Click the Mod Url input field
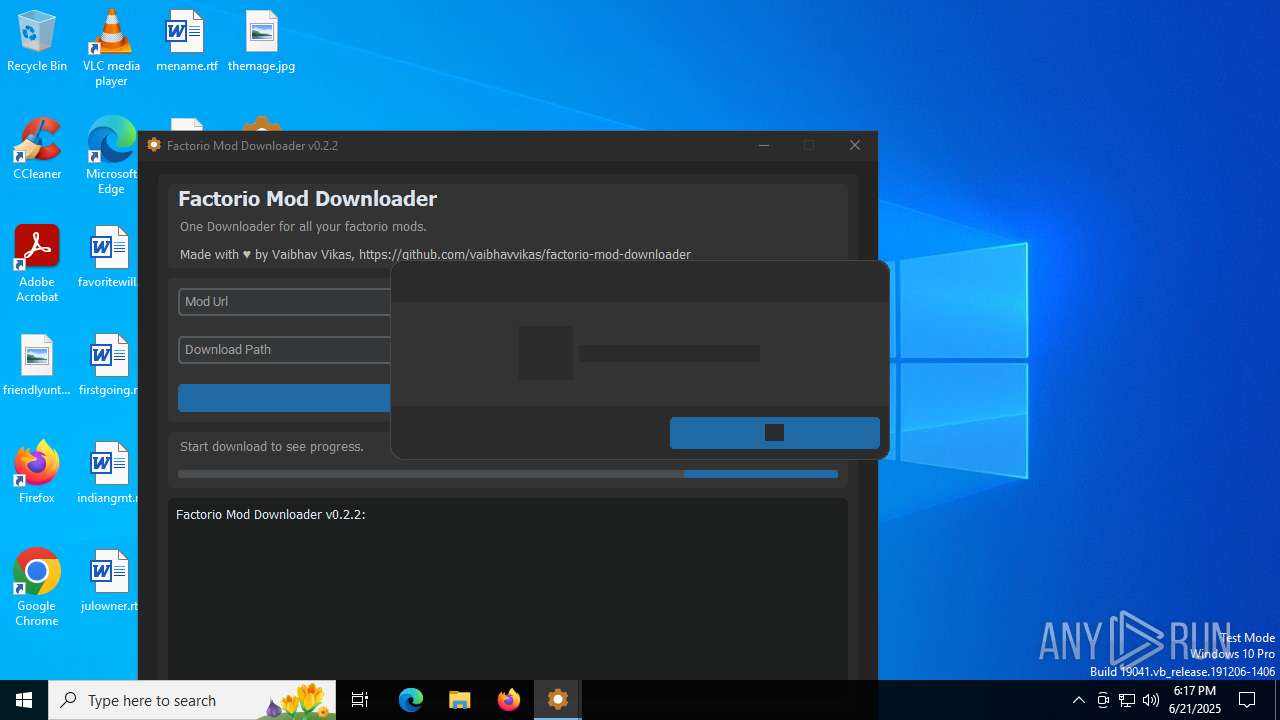1280x720 pixels. [x=284, y=301]
